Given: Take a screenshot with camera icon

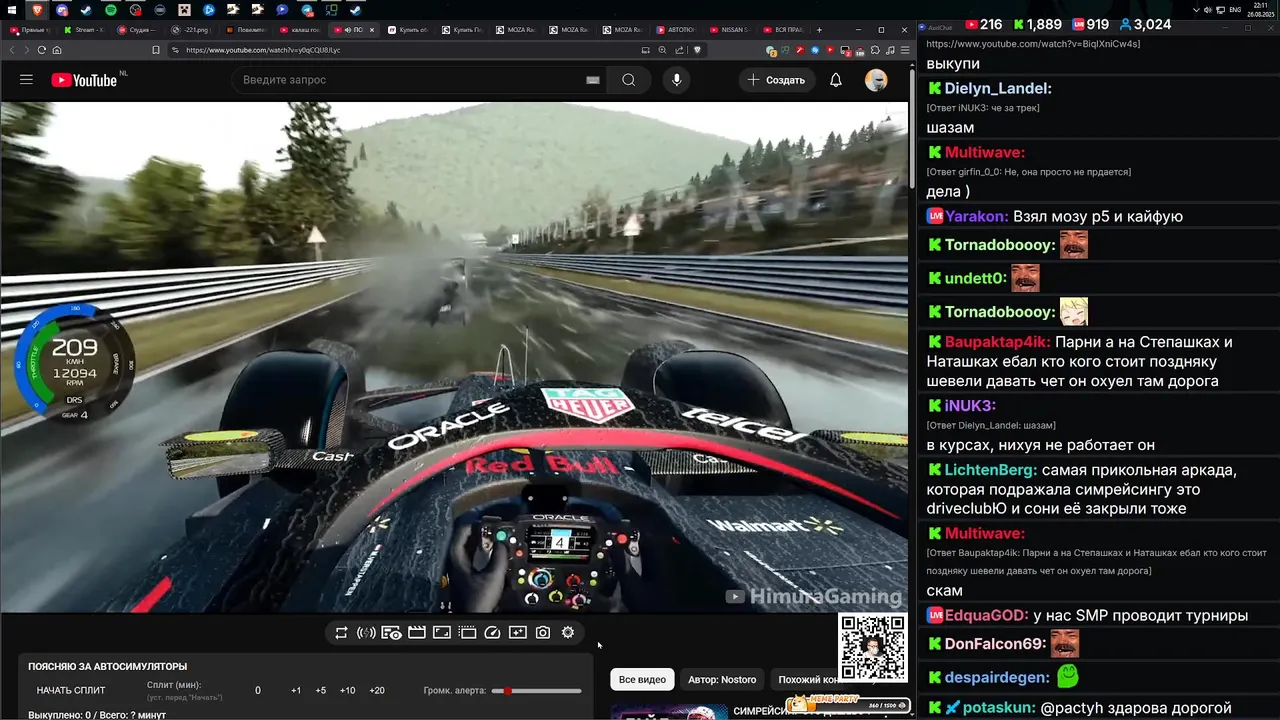Looking at the screenshot, I should (543, 633).
